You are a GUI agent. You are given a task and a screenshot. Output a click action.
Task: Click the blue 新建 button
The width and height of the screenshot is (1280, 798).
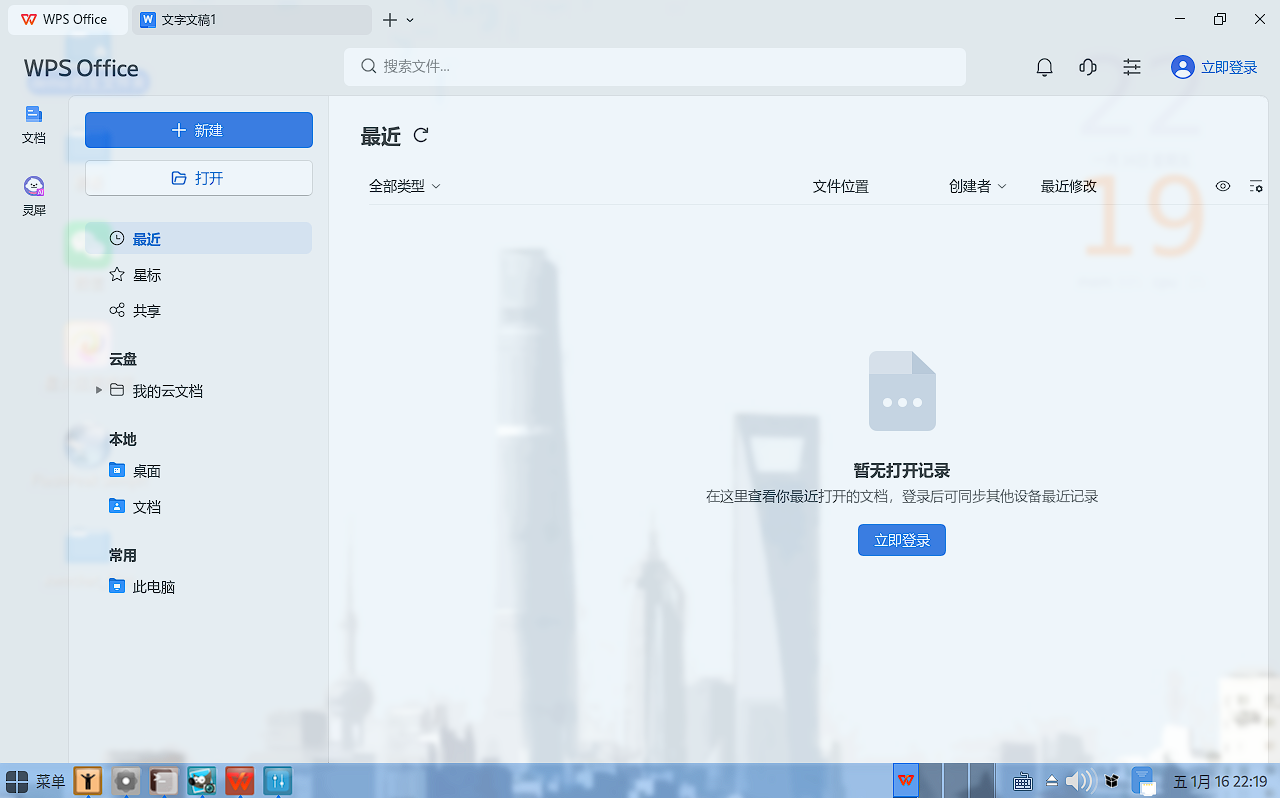point(199,130)
